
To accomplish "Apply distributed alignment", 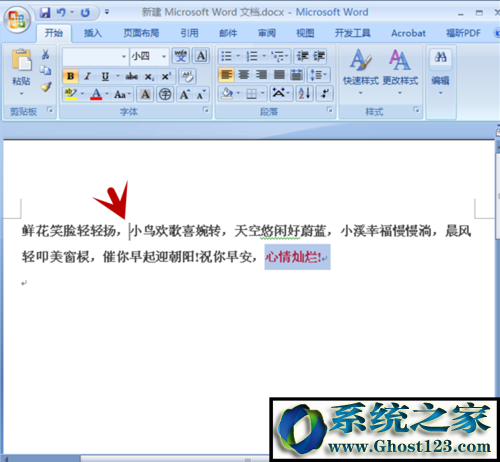I will click(x=296, y=75).
